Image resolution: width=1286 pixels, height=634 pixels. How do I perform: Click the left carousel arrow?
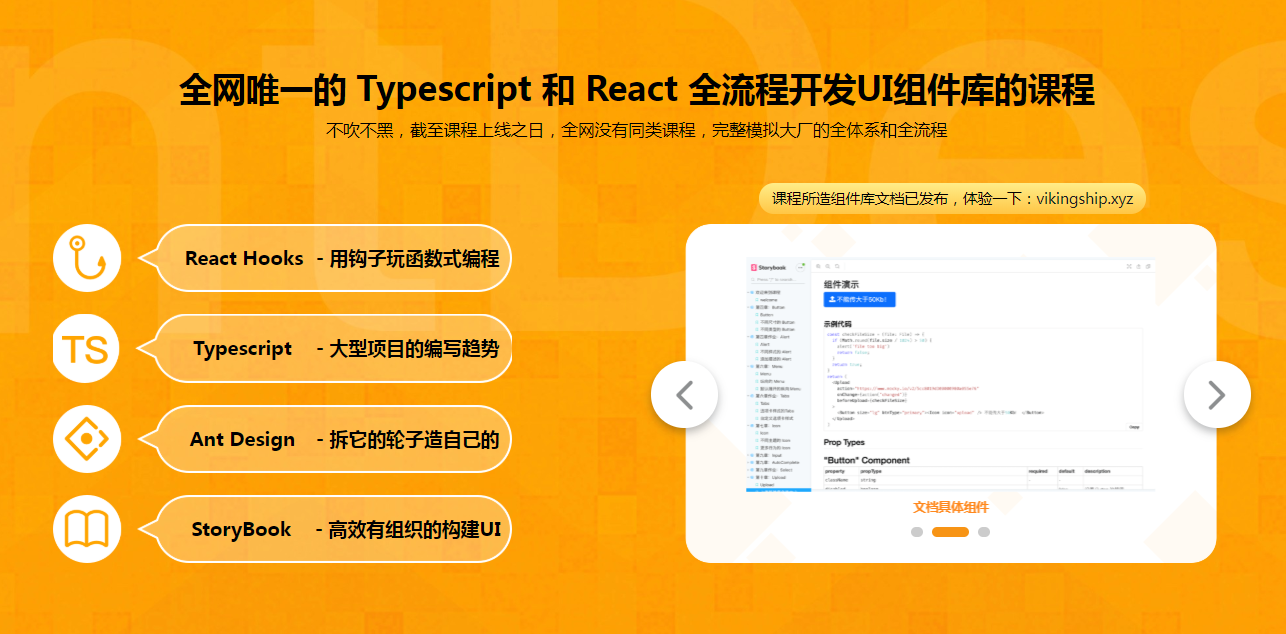[x=684, y=394]
